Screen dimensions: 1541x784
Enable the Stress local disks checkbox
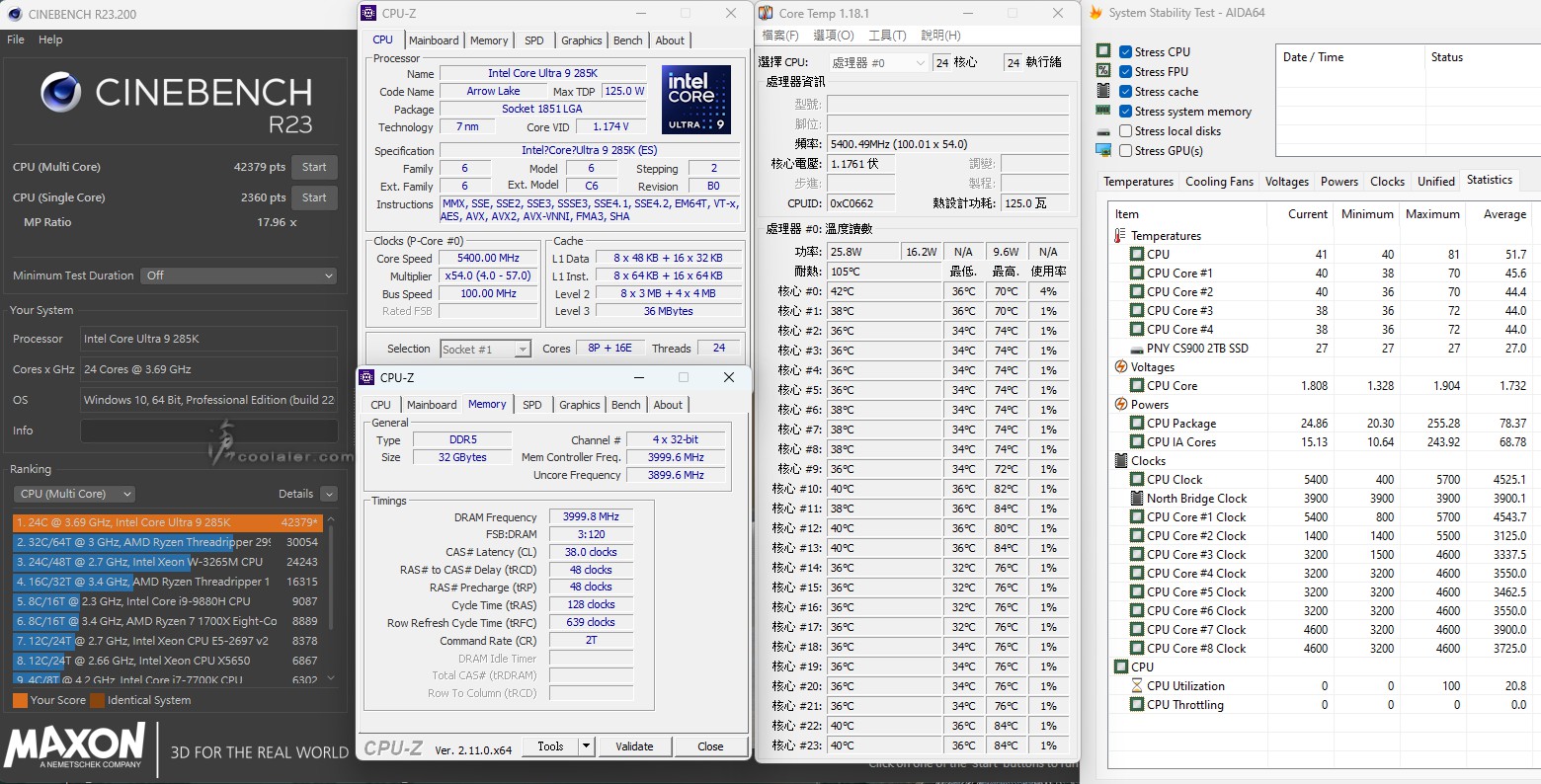(x=1125, y=130)
